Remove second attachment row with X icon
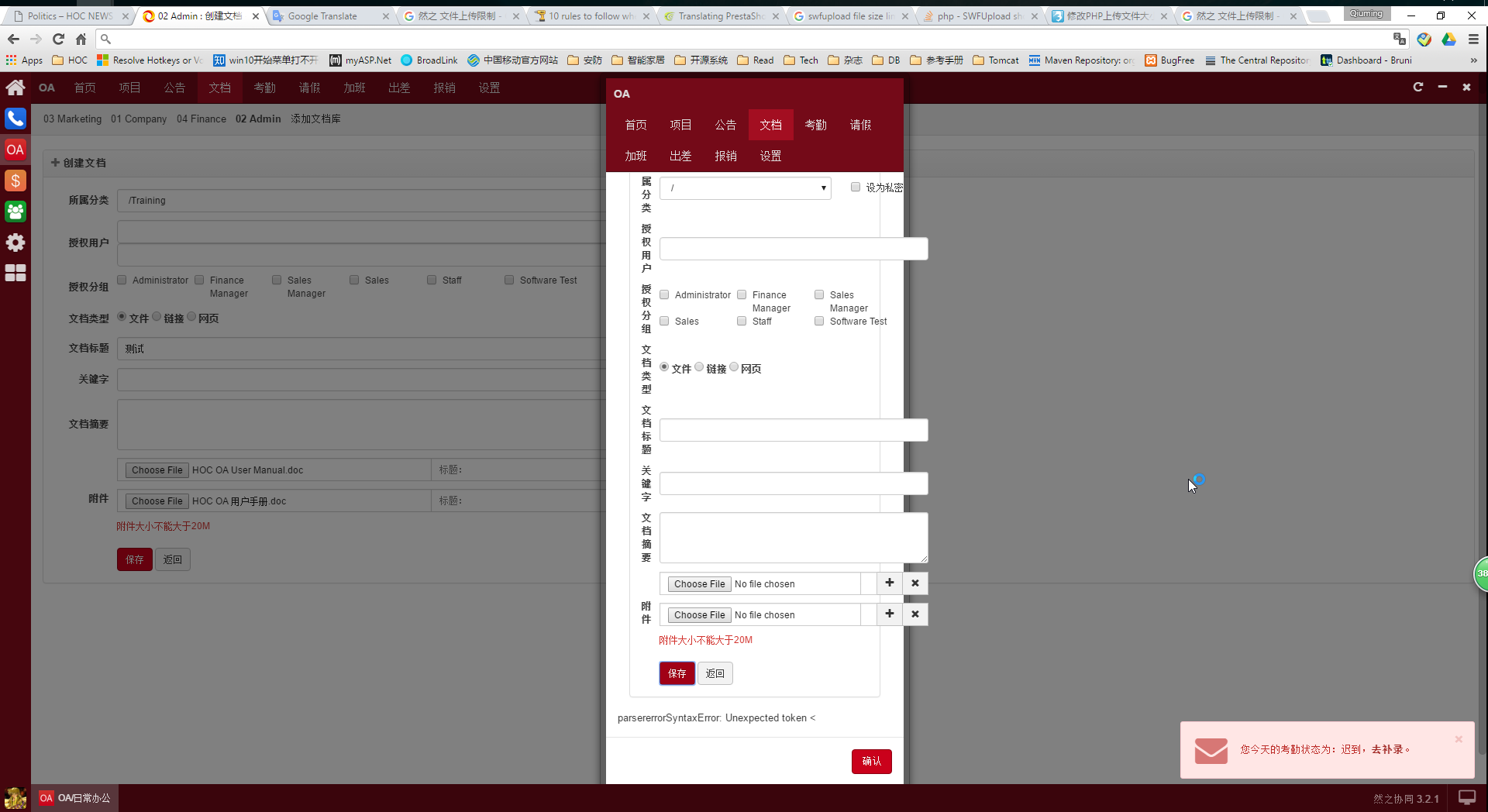The image size is (1488, 812). point(914,614)
